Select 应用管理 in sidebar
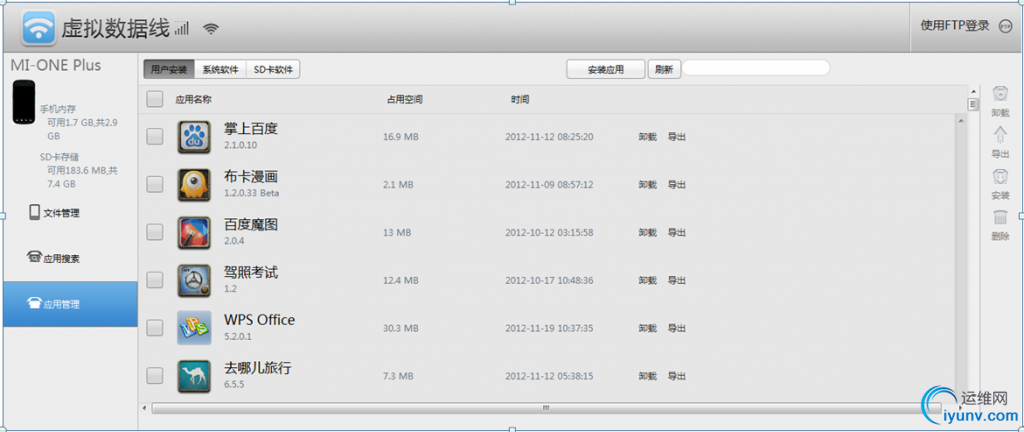Image resolution: width=1024 pixels, height=432 pixels. (x=70, y=304)
